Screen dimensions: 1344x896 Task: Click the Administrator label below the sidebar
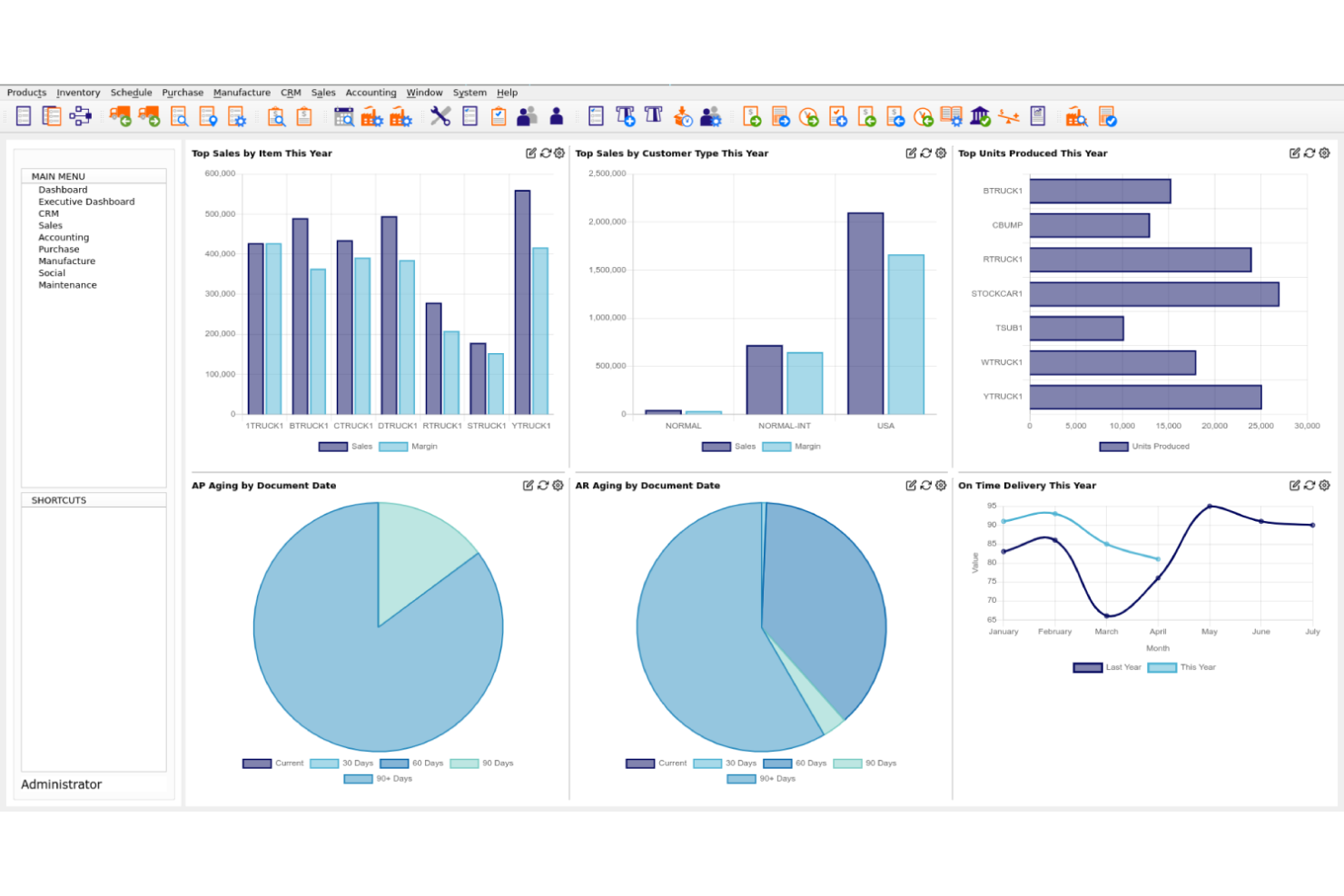point(61,783)
